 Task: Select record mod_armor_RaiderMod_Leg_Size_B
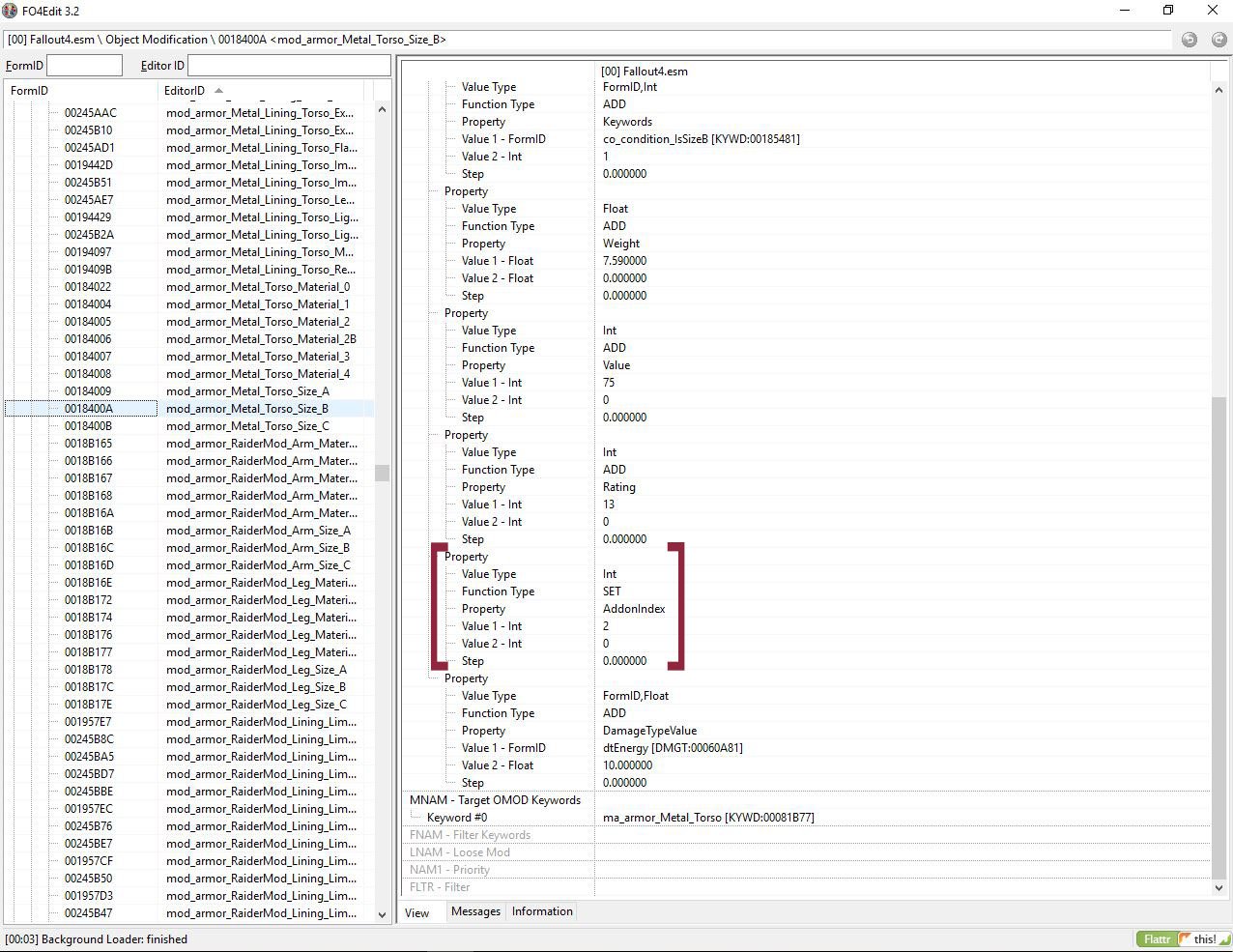(255, 687)
